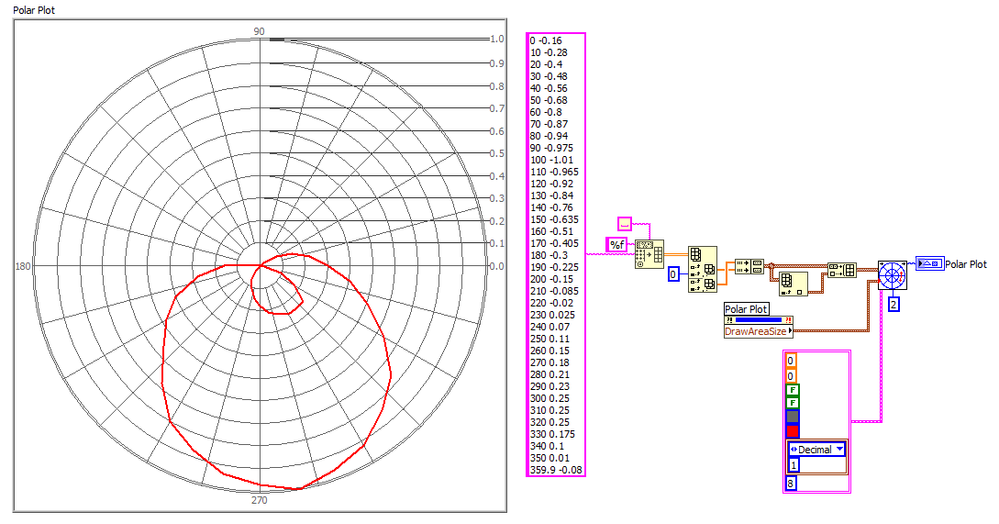The image size is (999, 524).
Task: Click the 0.7 radial scale label
Action: 497,108
